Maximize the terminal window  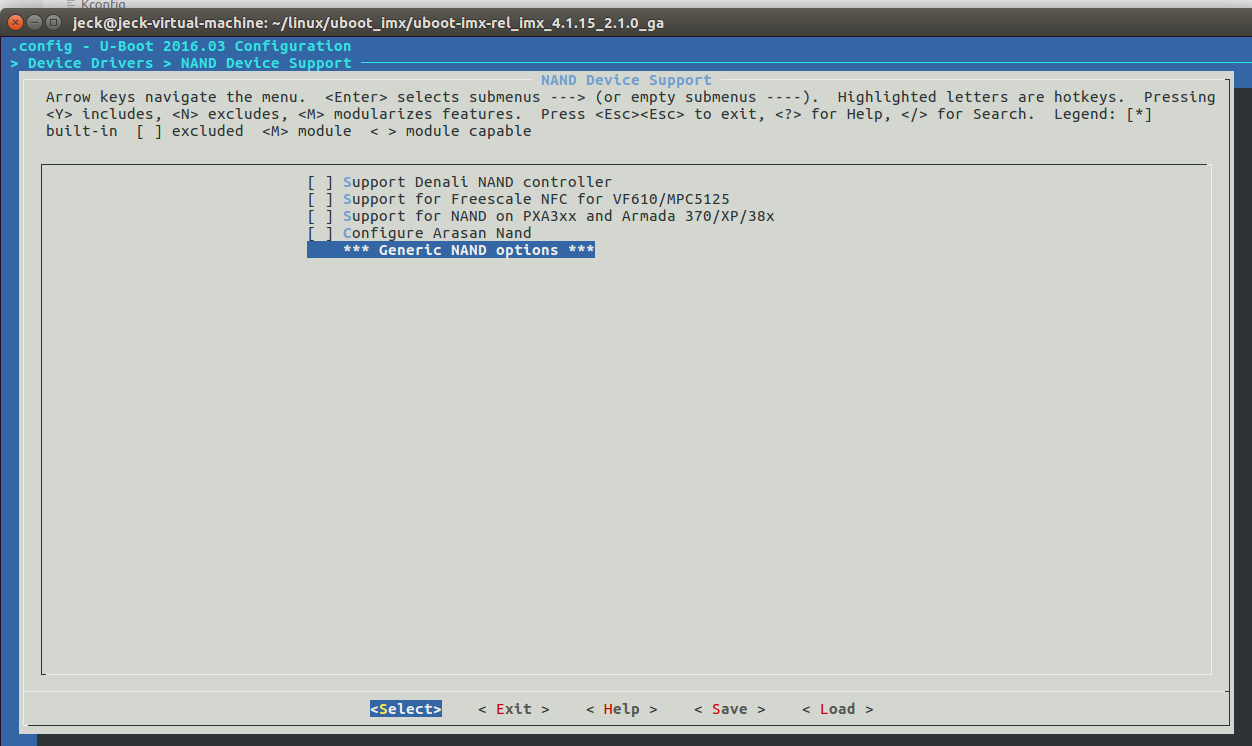pyautogui.click(x=54, y=22)
